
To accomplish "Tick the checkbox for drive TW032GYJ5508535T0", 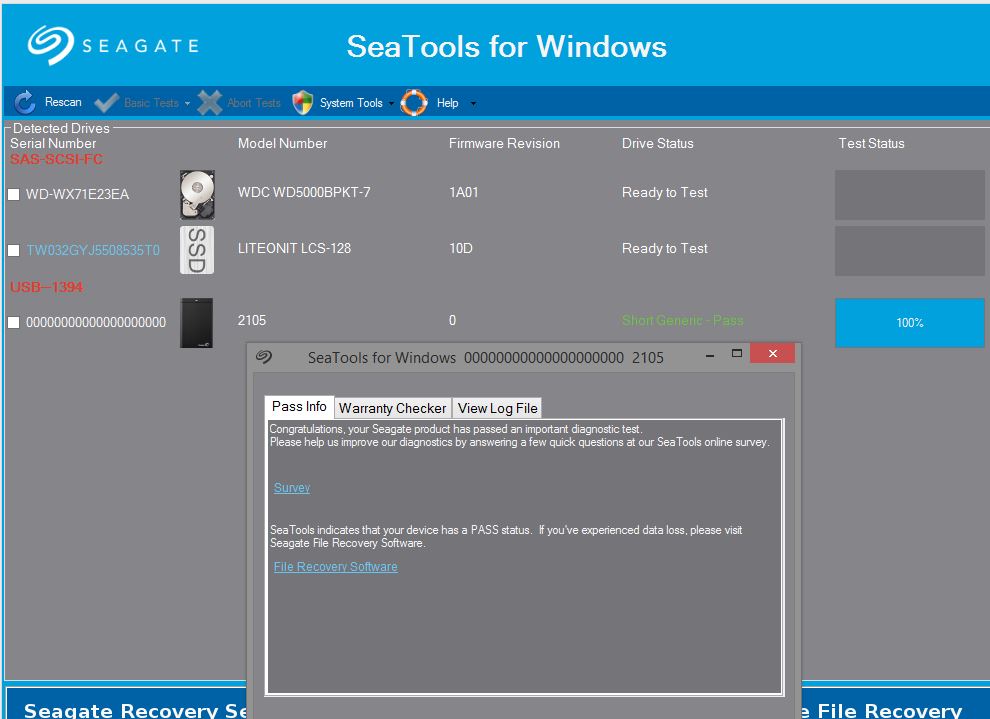I will click(x=13, y=251).
